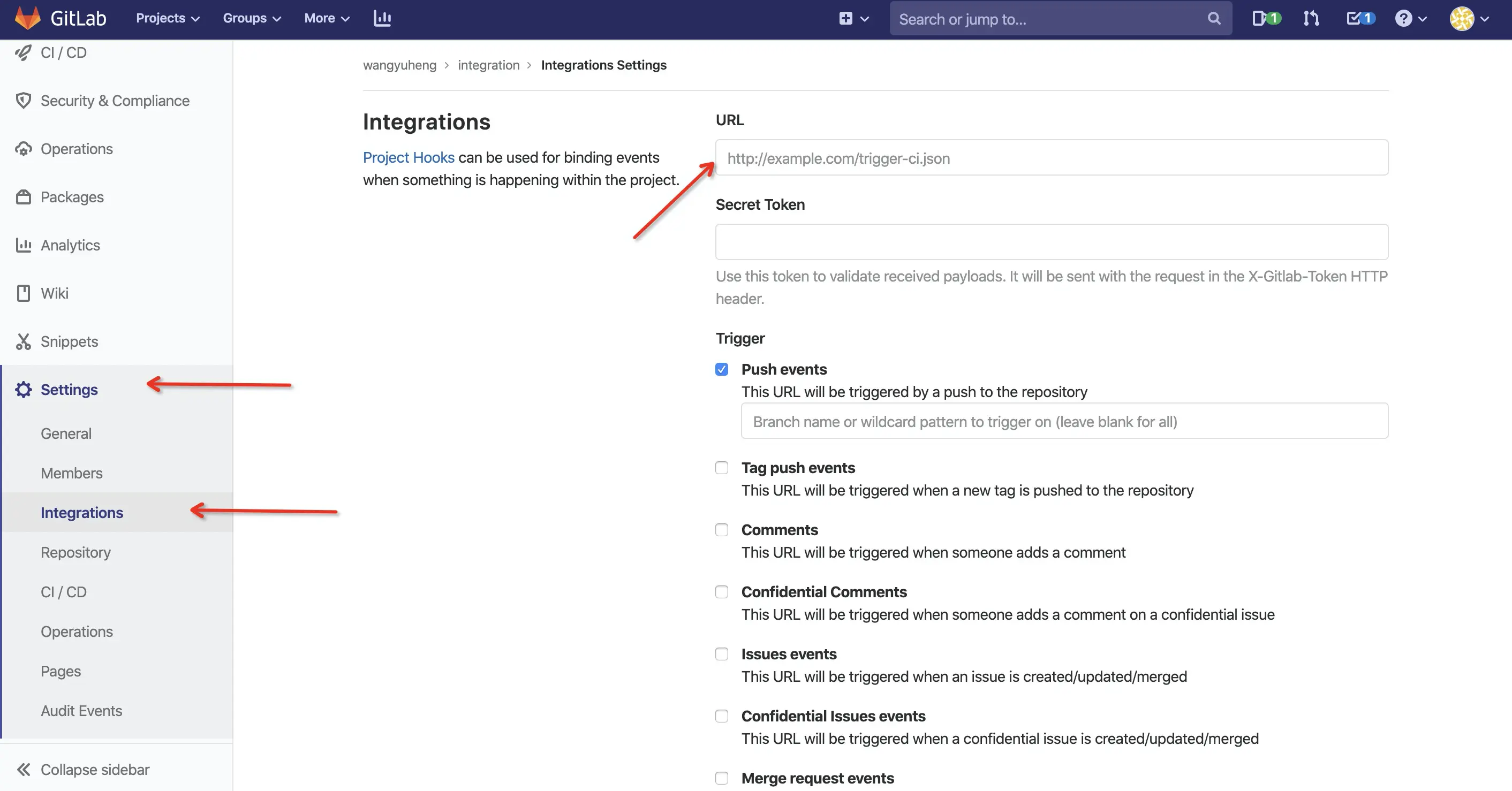Open the Groups dropdown
Image resolution: width=1512 pixels, height=791 pixels.
coord(252,18)
